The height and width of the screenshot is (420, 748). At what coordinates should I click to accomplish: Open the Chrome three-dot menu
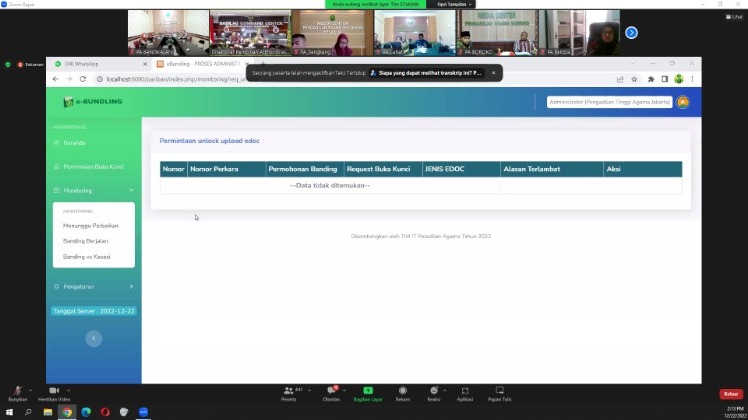point(692,79)
